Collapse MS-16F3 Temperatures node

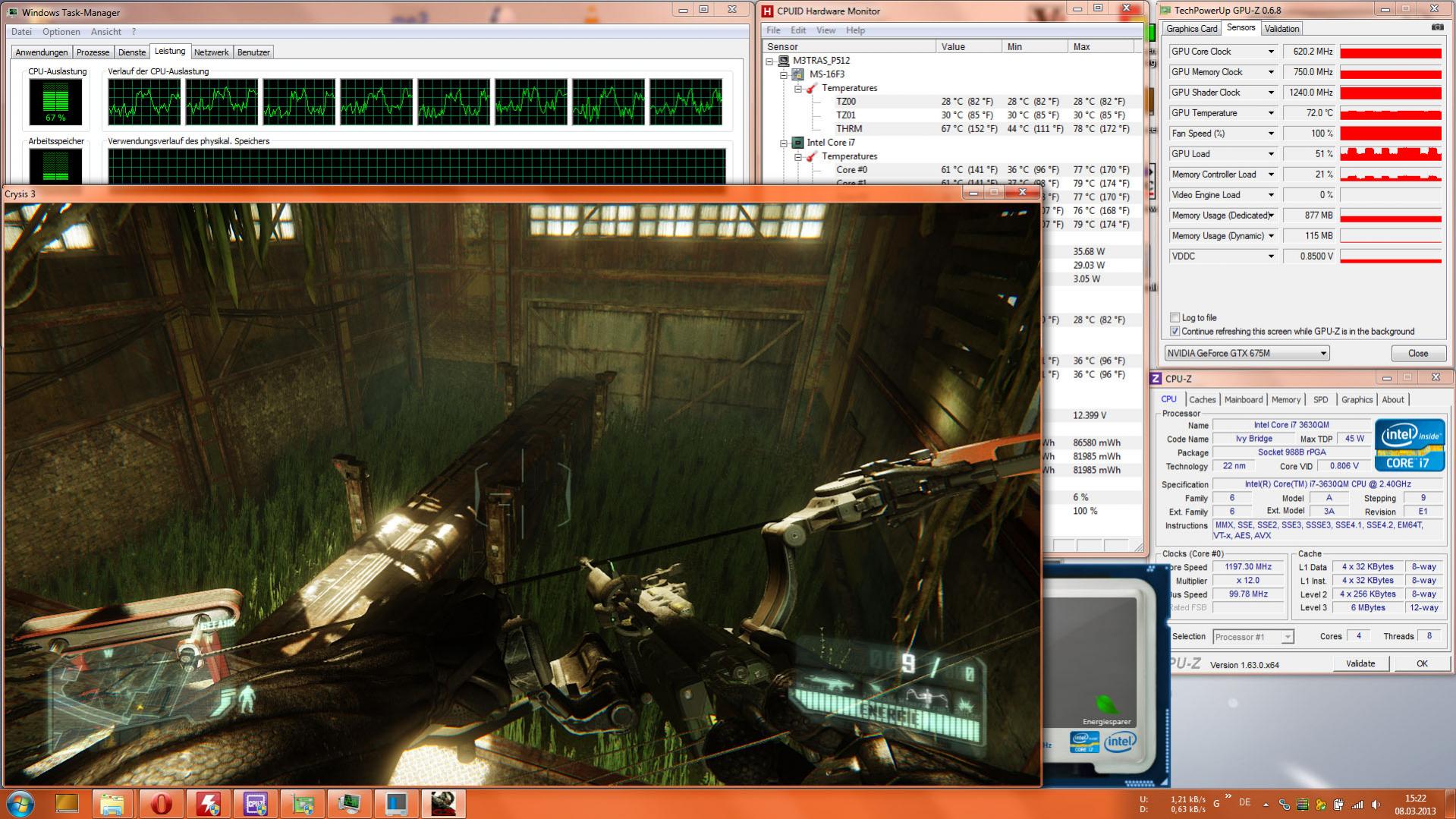click(797, 88)
